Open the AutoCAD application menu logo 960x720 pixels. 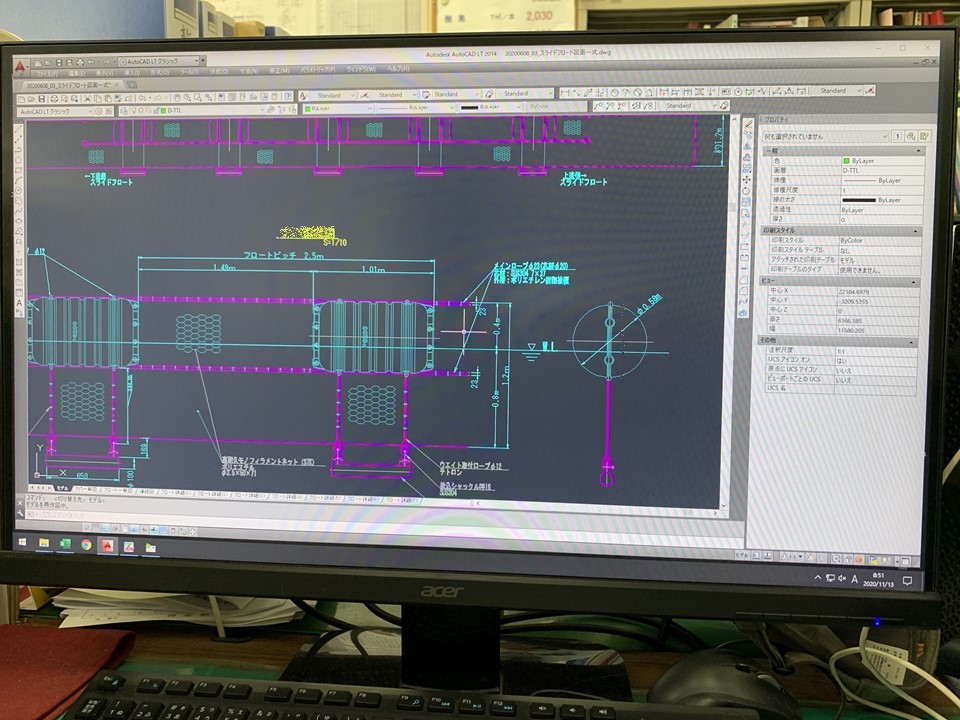click(20, 65)
